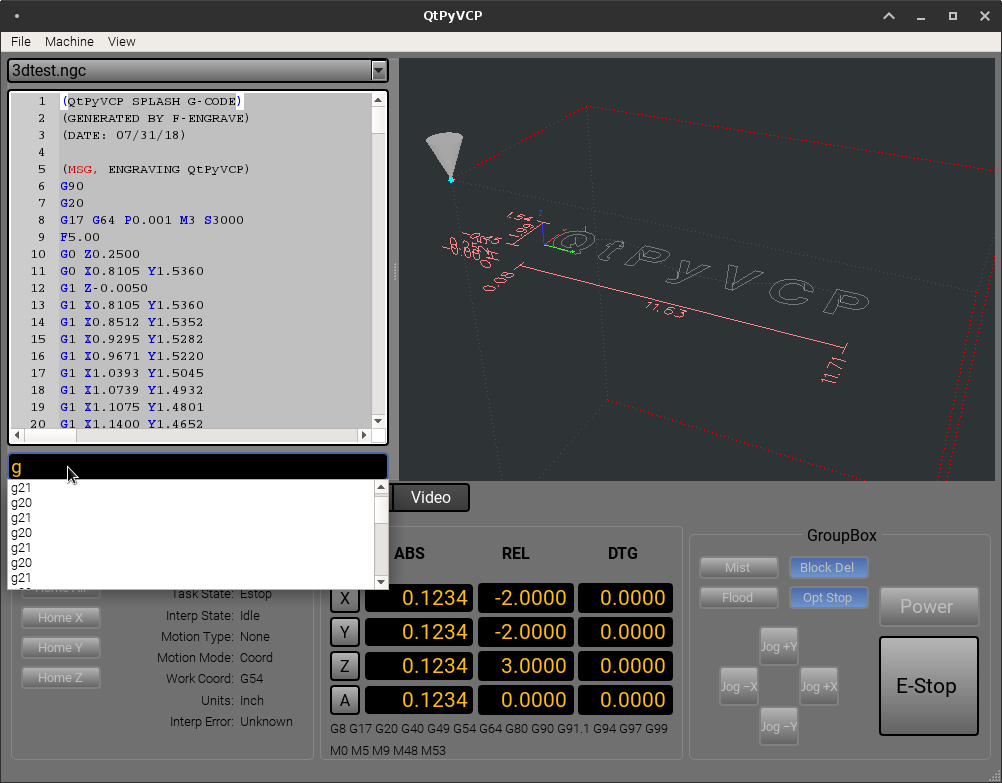Click the active G-codes line starting with G8
The height and width of the screenshot is (783, 1002).
tap(499, 729)
